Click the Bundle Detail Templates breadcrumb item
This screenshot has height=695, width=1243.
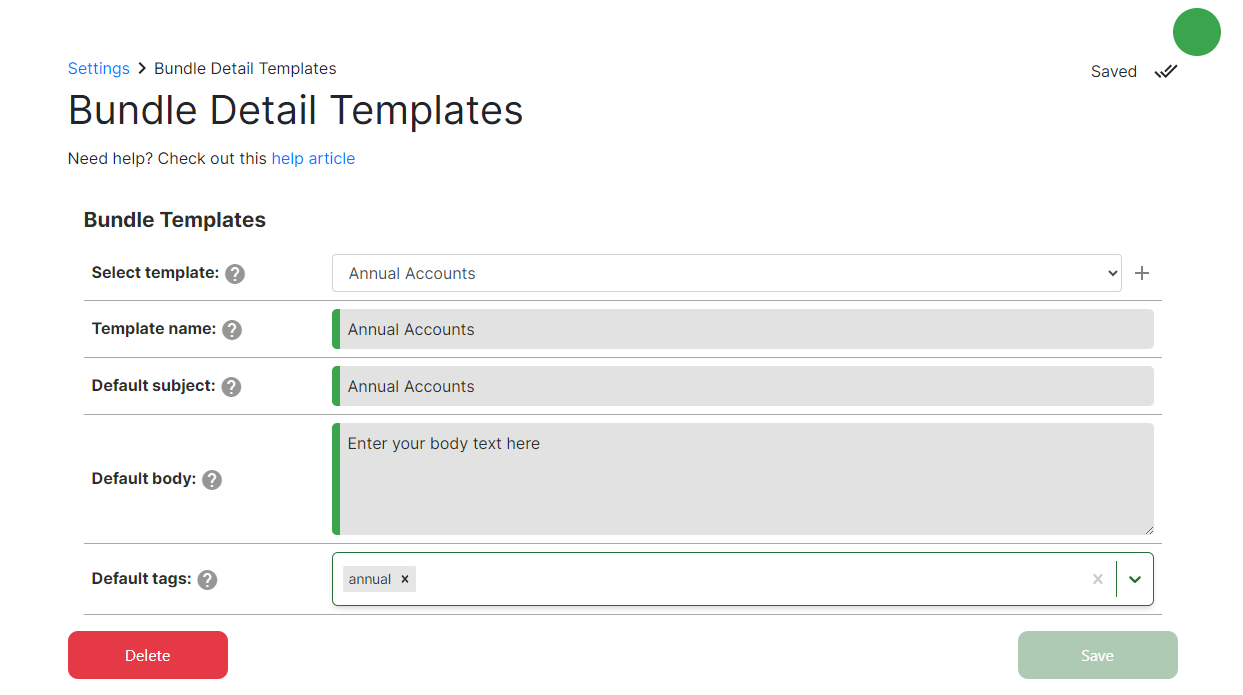(245, 69)
